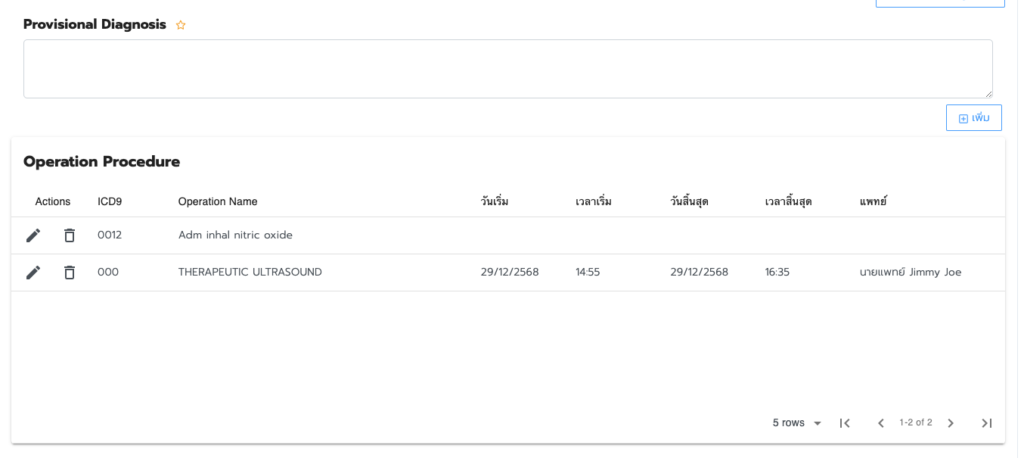This screenshot has width=1024, height=458.
Task: Select the THERAPEUTIC ULTRASOUND operation name
Action: (250, 272)
